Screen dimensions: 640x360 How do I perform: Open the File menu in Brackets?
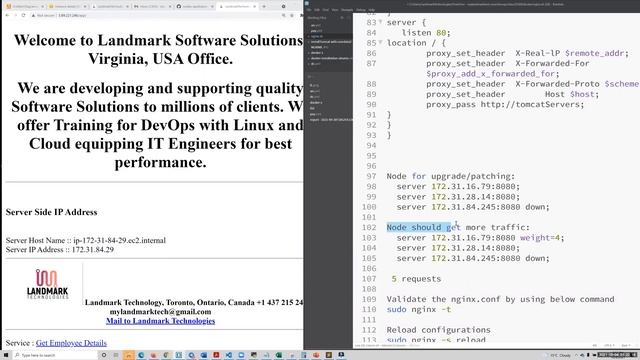[x=309, y=10]
